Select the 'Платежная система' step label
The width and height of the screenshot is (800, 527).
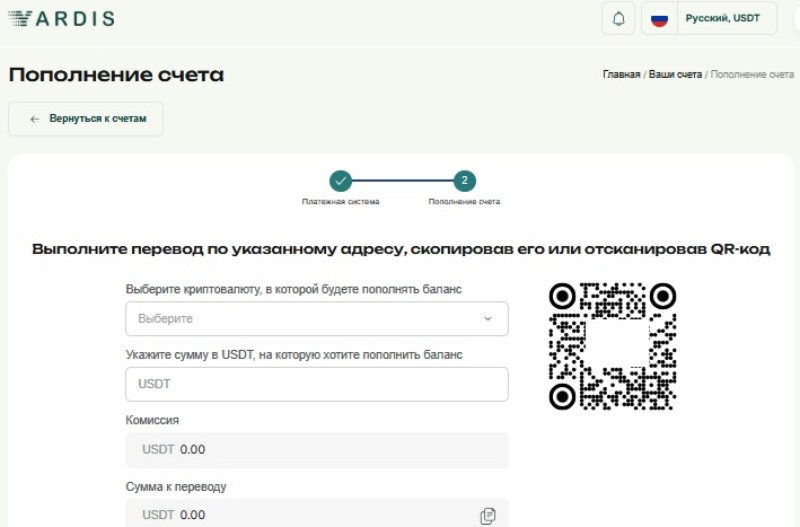(341, 202)
